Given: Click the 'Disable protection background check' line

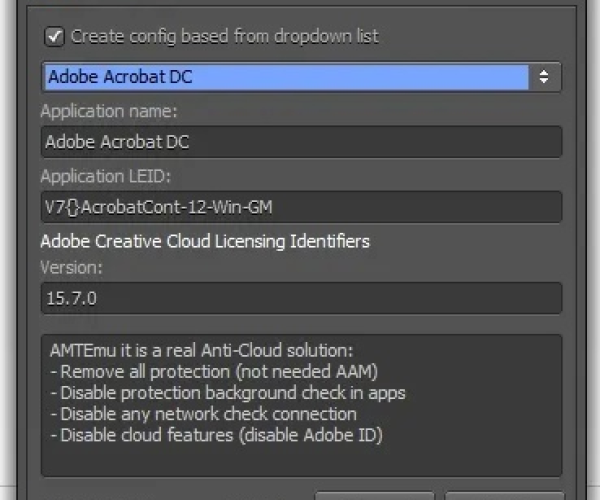Looking at the screenshot, I should click(227, 393).
